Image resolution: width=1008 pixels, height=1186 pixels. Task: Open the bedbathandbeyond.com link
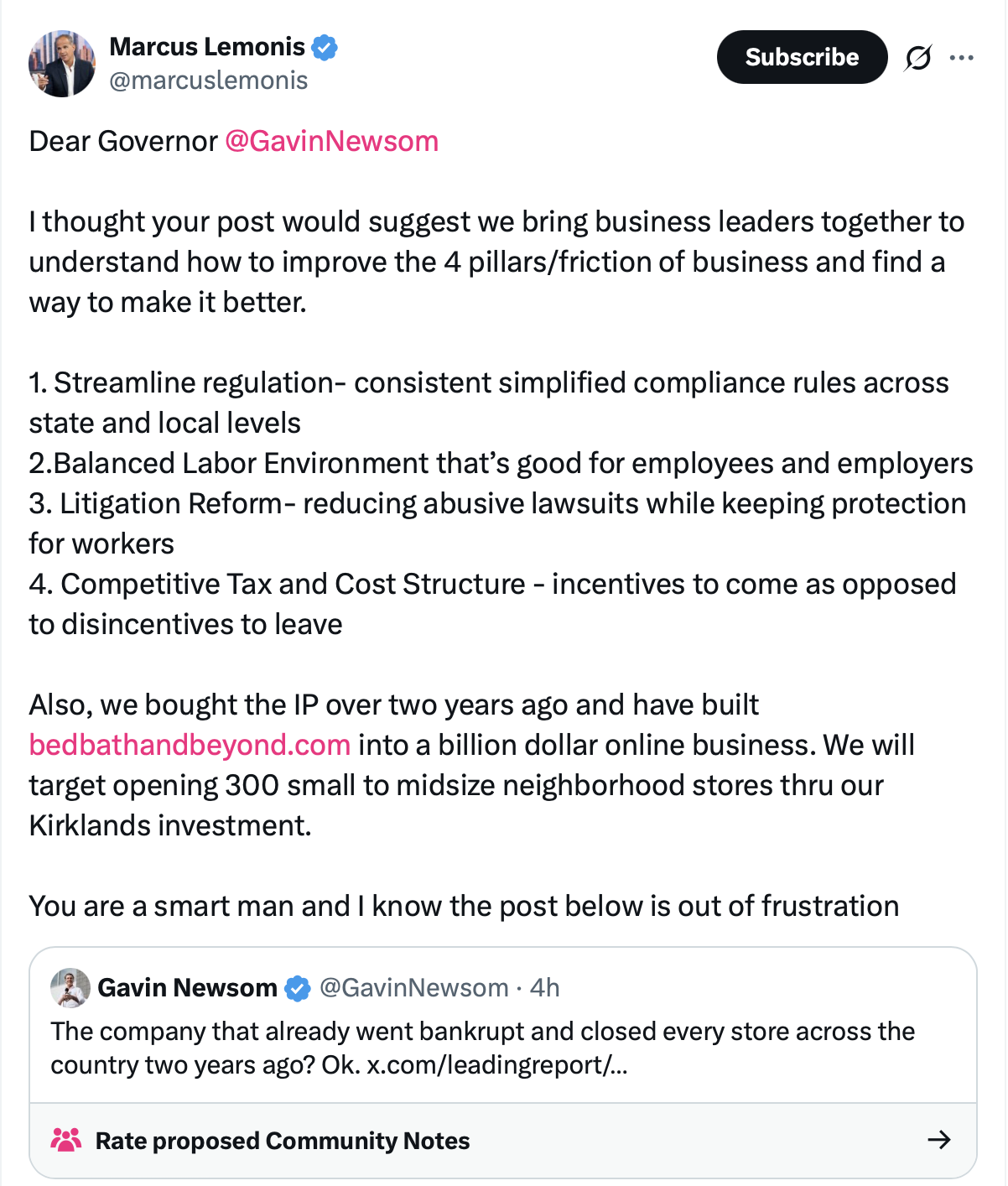[190, 745]
